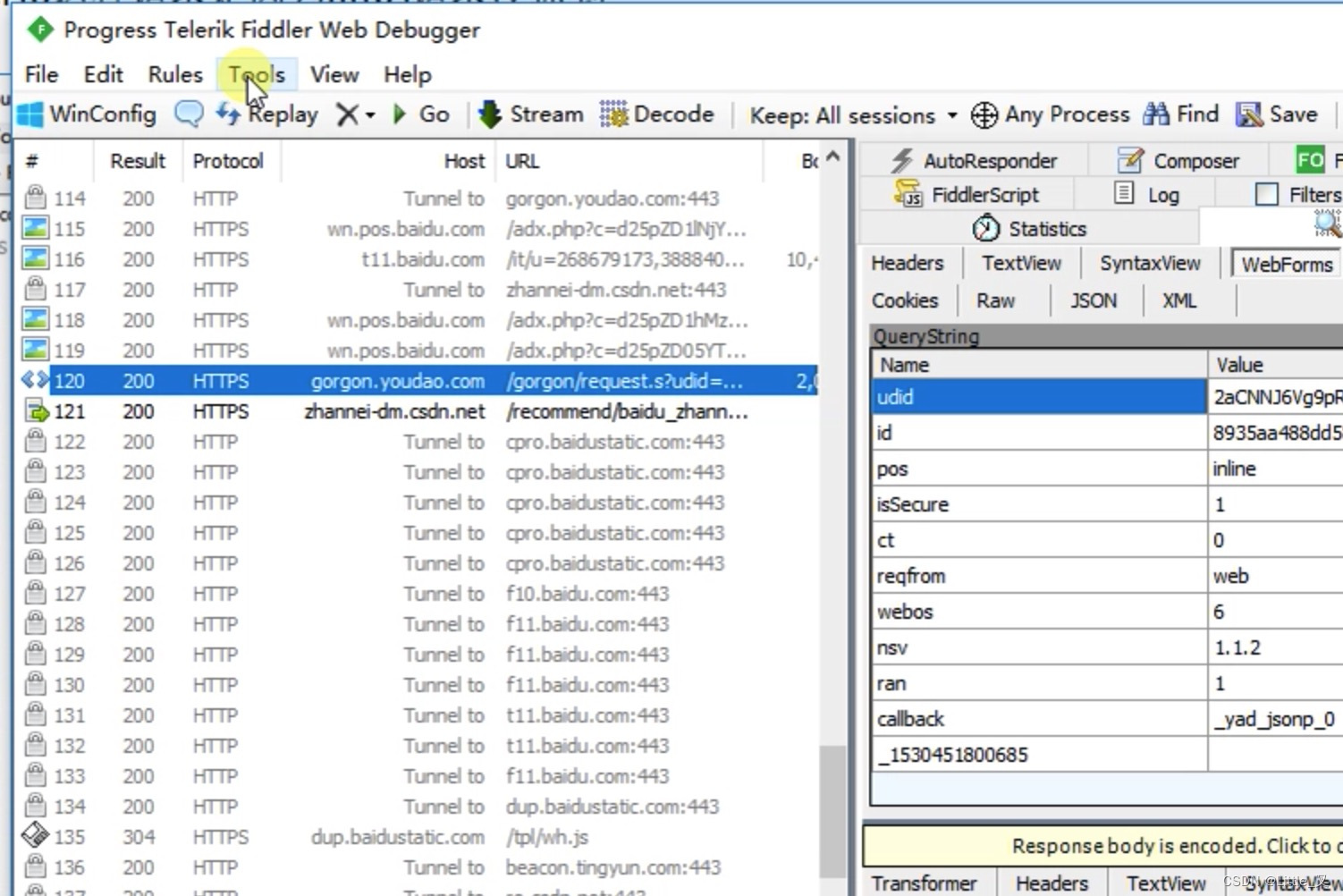
Task: Click the Remove sessions X icon
Action: 347,114
